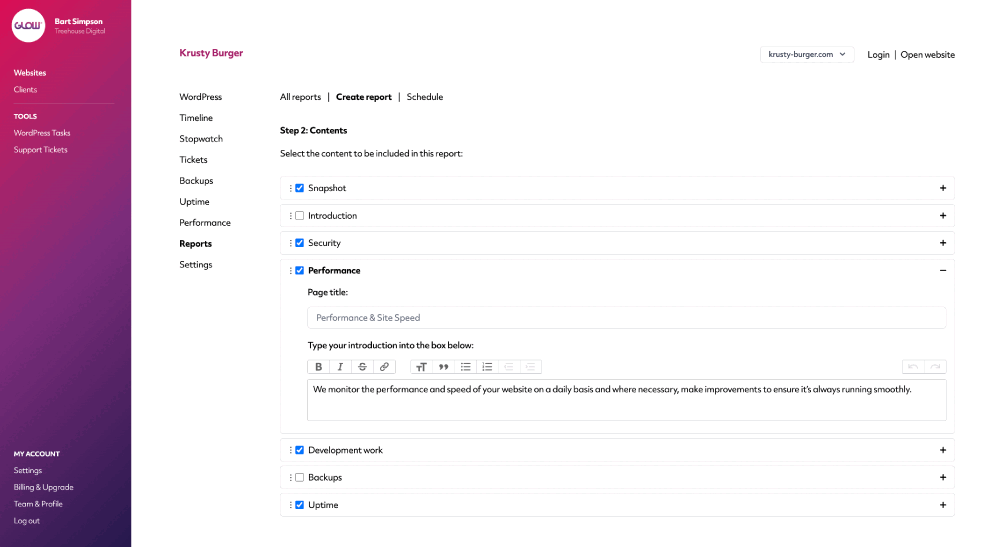Viewport: 1000px width, 547px height.
Task: Open Timeline in the site menu
Action: 196,118
